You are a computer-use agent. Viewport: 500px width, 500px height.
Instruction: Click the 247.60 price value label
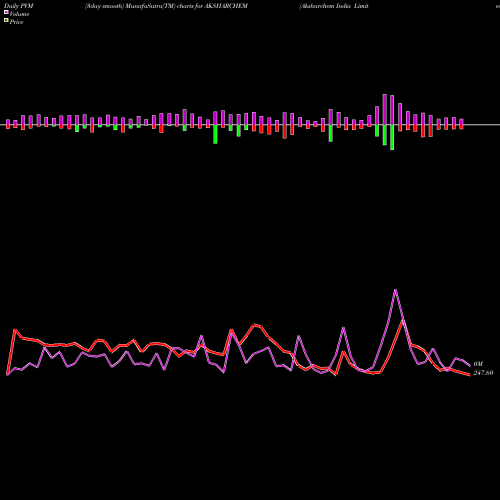click(483, 373)
